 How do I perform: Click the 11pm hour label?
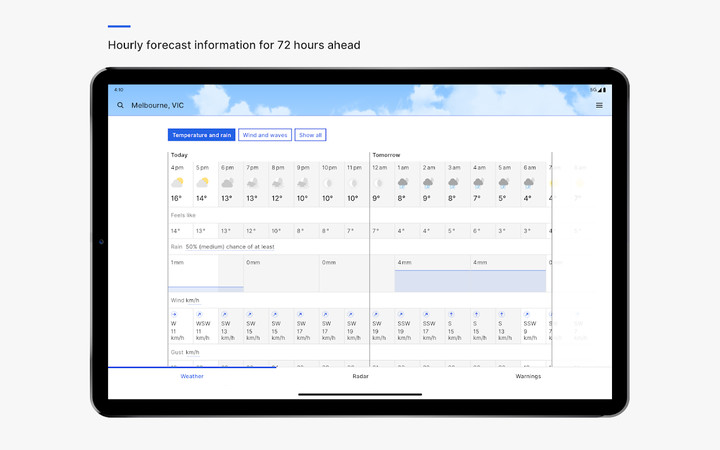click(354, 168)
